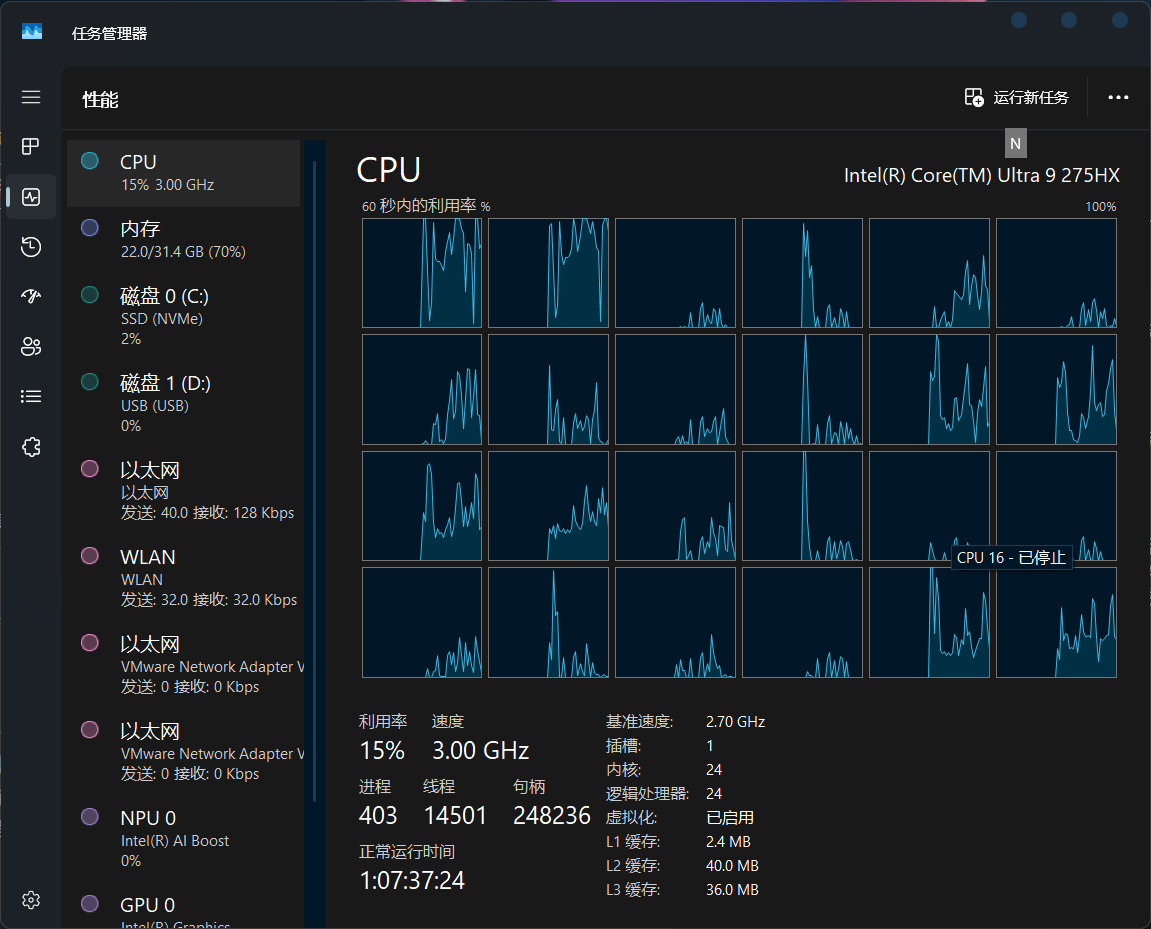Click the disk 0 circle indicator
Image resolution: width=1151 pixels, height=929 pixels.
pyautogui.click(x=90, y=295)
